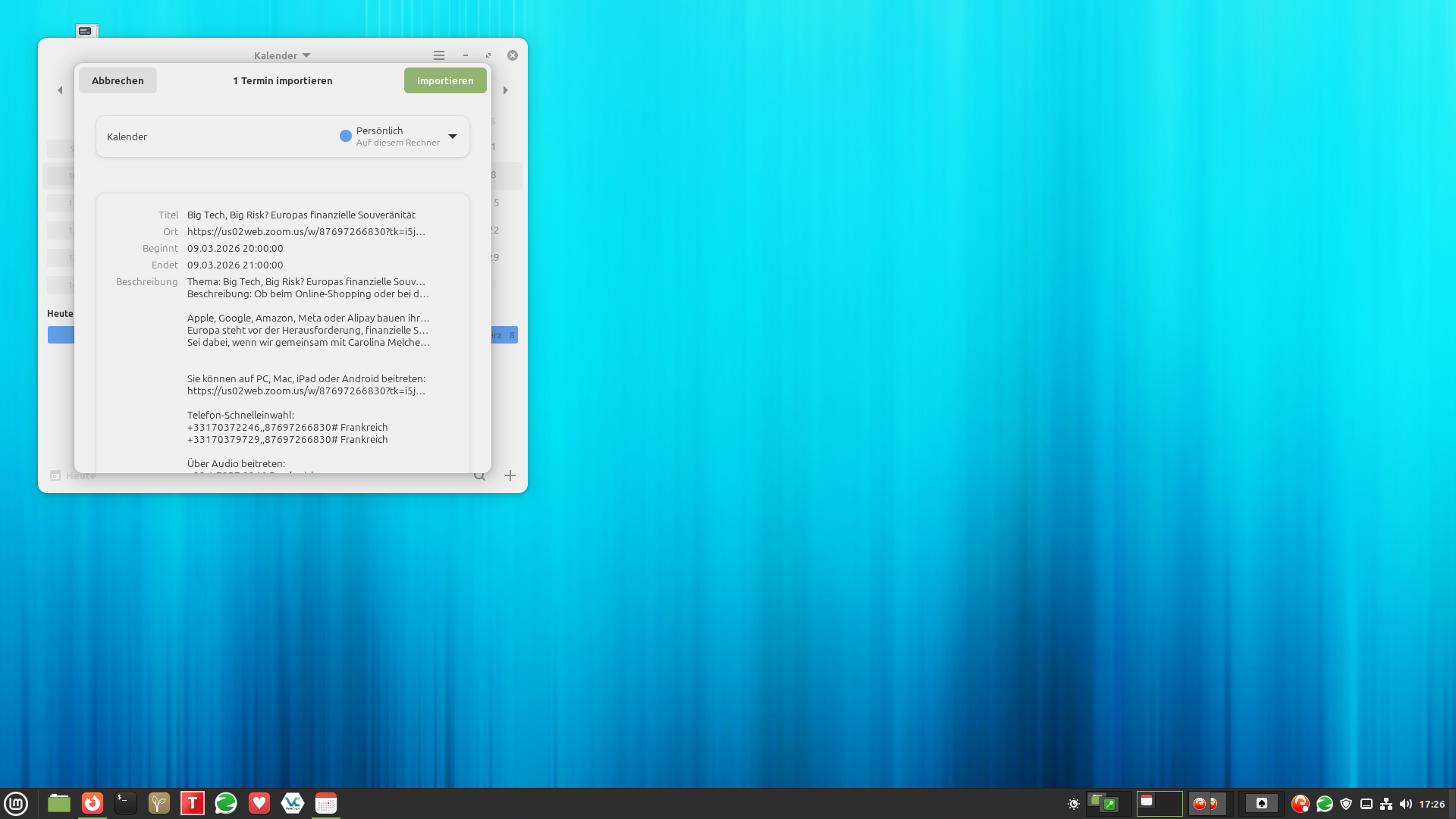Click the Zoom URL in Ort field
Viewport: 1456px width, 819px height.
point(306,232)
